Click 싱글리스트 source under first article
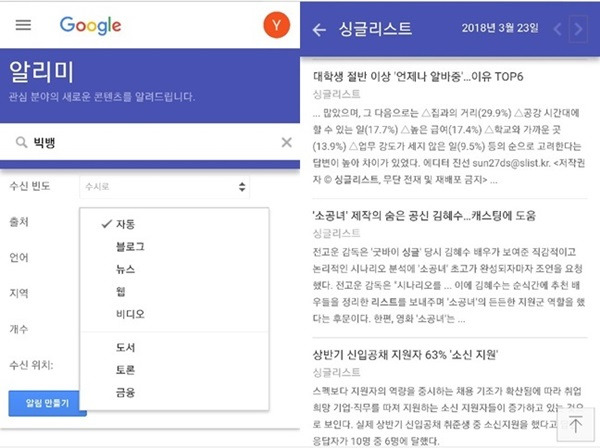 pos(336,94)
